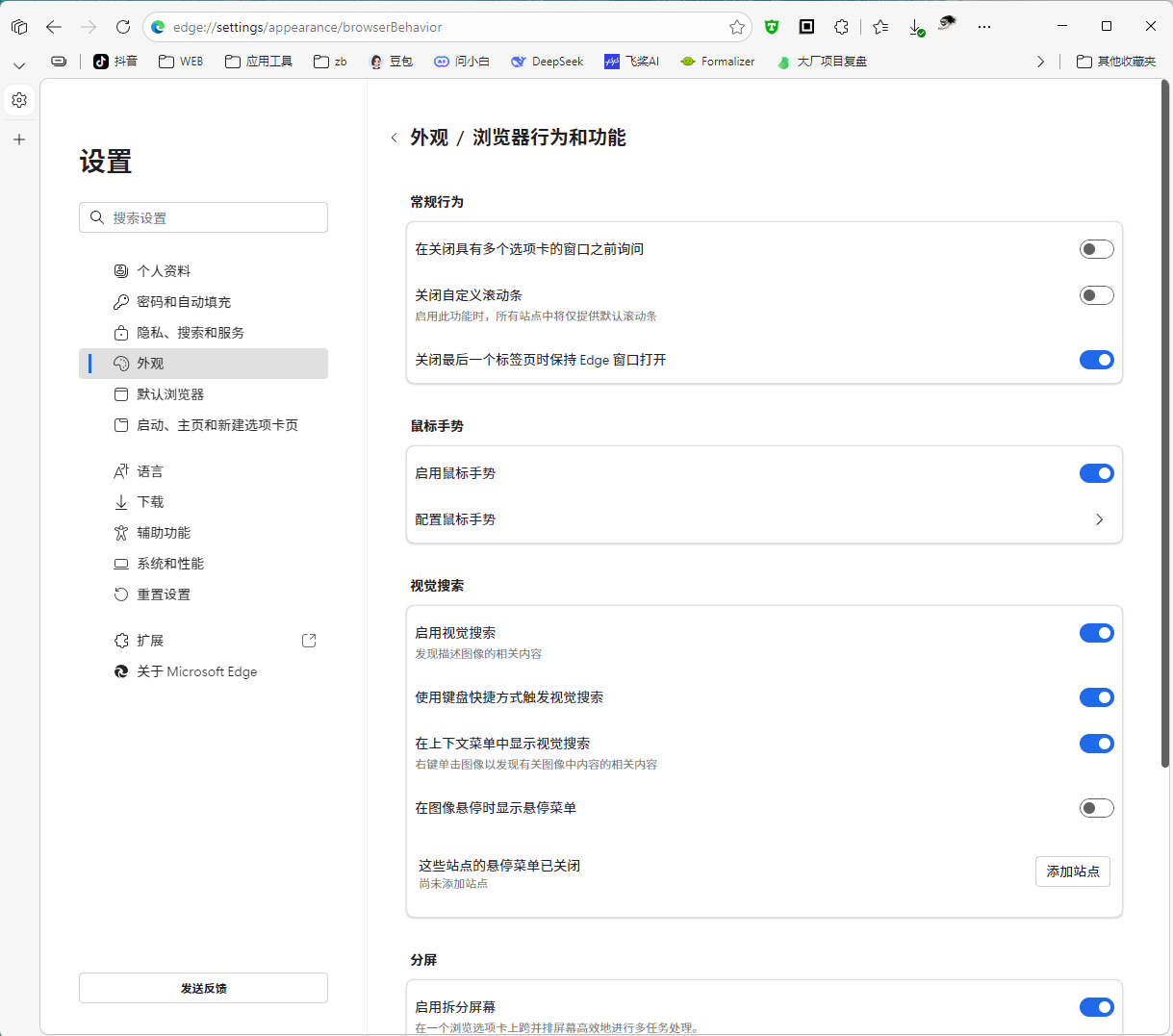The width and height of the screenshot is (1173, 1036).
Task: Open the 大厂项目复盘 bookmark
Action: 823,62
